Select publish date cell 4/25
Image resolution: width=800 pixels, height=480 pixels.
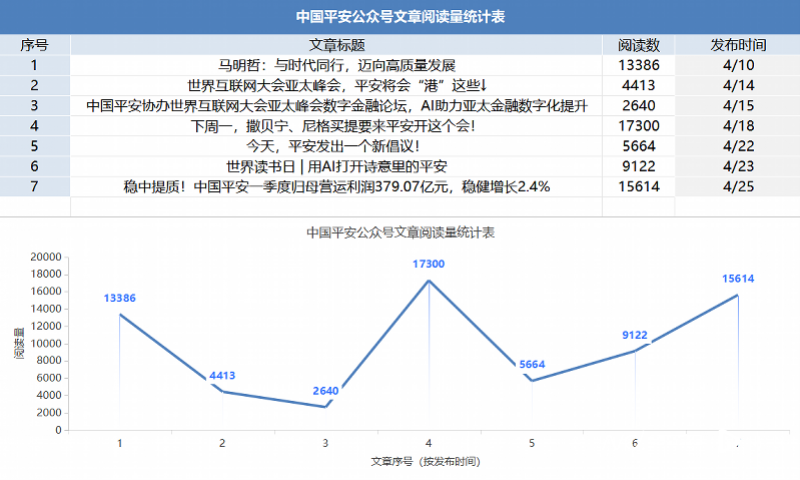(x=738, y=187)
